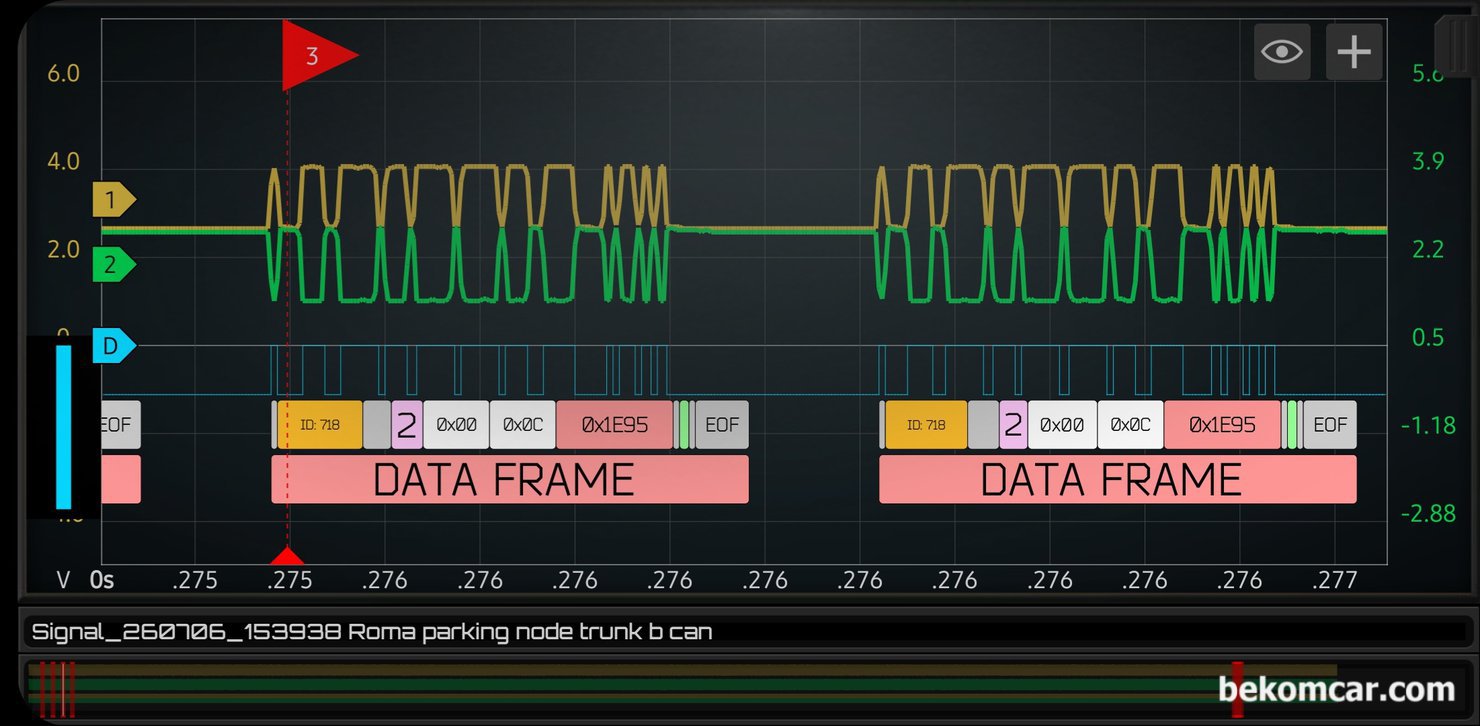Click the red position marker in overview strip
The width and height of the screenshot is (1480, 726).
[1238, 689]
